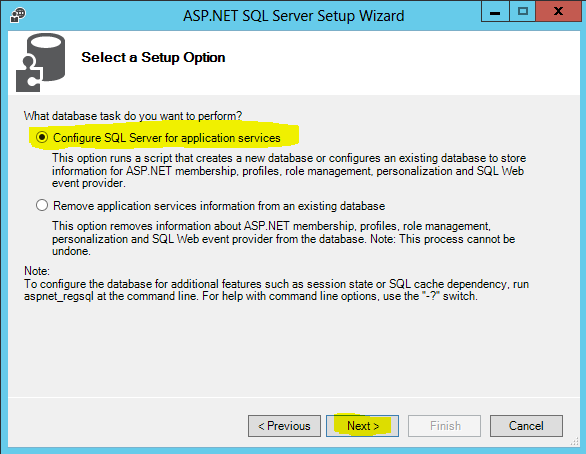Cancel the setup wizard

coord(526,426)
